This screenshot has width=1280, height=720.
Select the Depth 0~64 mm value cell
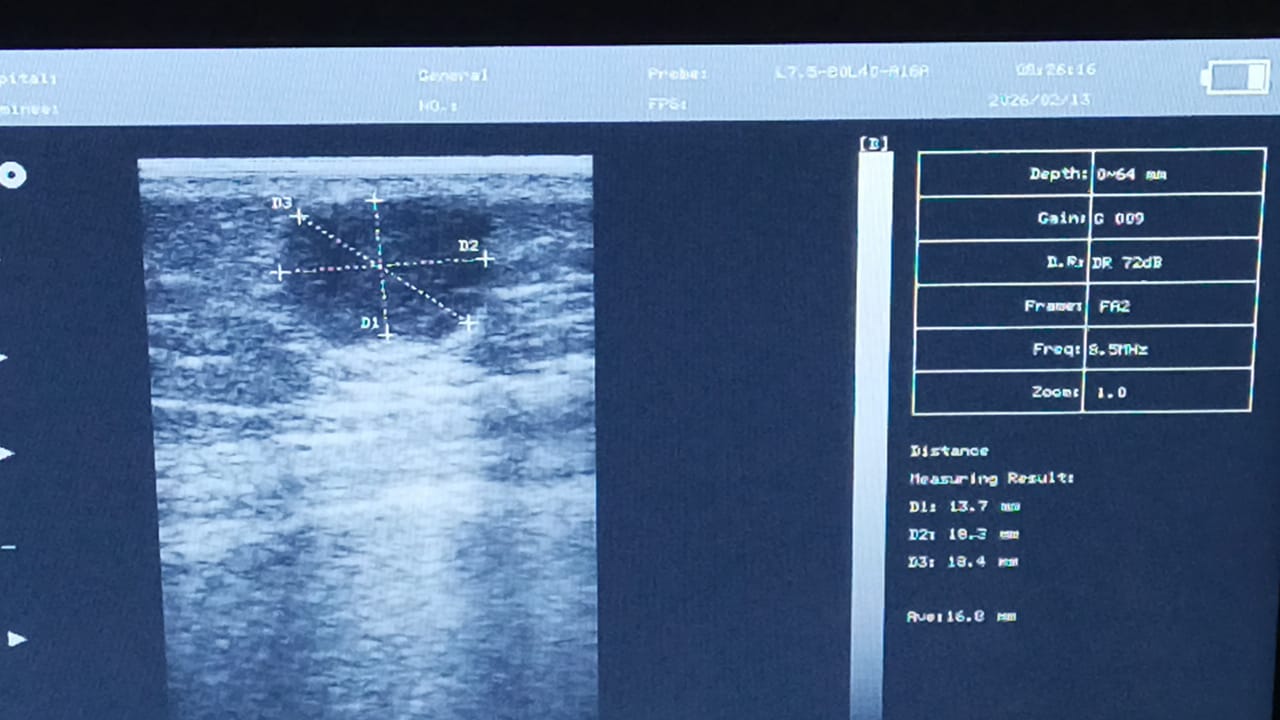1177,174
